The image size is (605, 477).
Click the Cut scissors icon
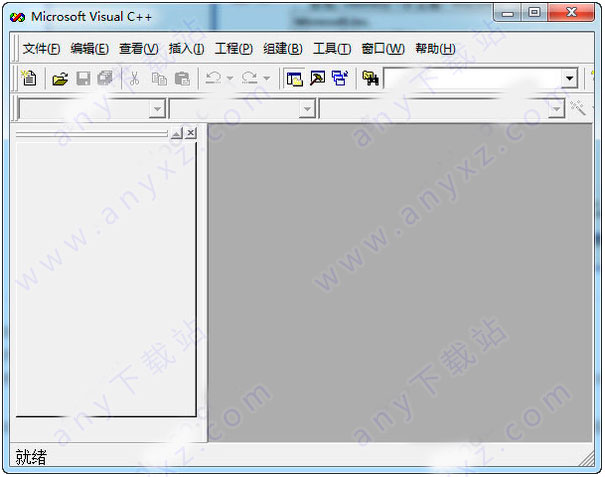pyautogui.click(x=134, y=79)
